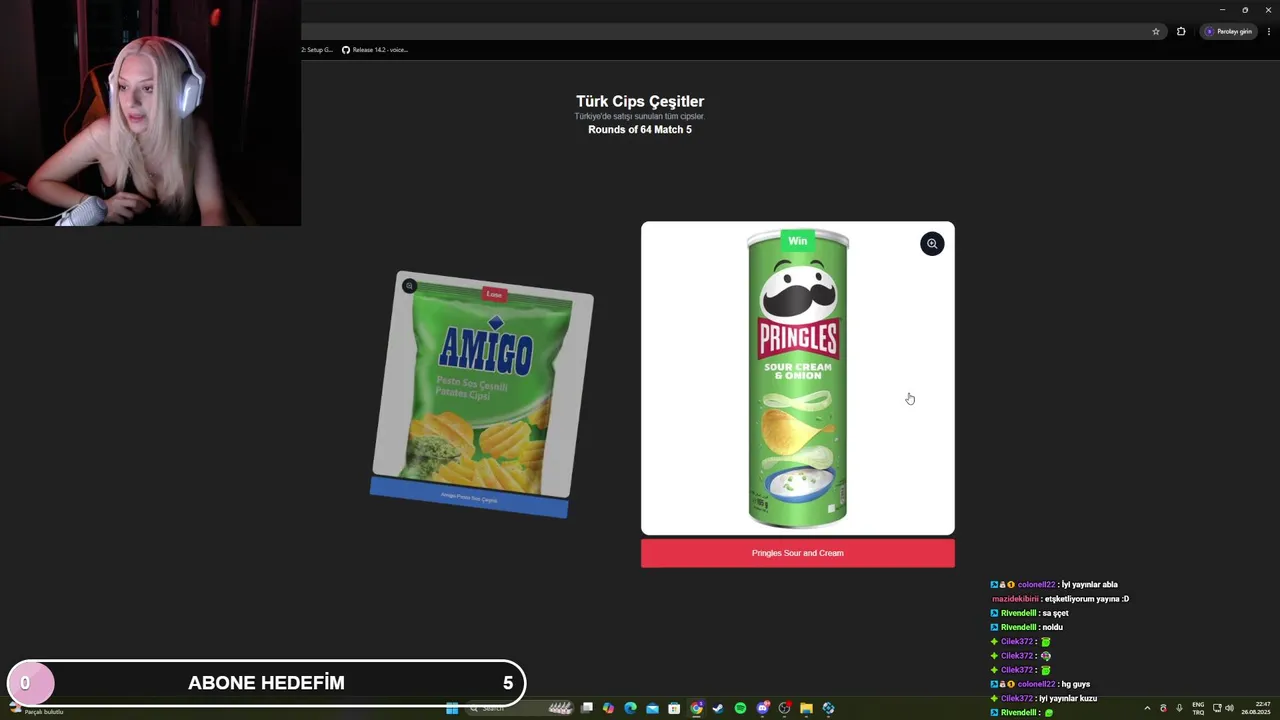Viewport: 1280px width, 720px height.
Task: Click colonell22's 'İyi yayınlar abla' chat message
Action: (x=1054, y=585)
